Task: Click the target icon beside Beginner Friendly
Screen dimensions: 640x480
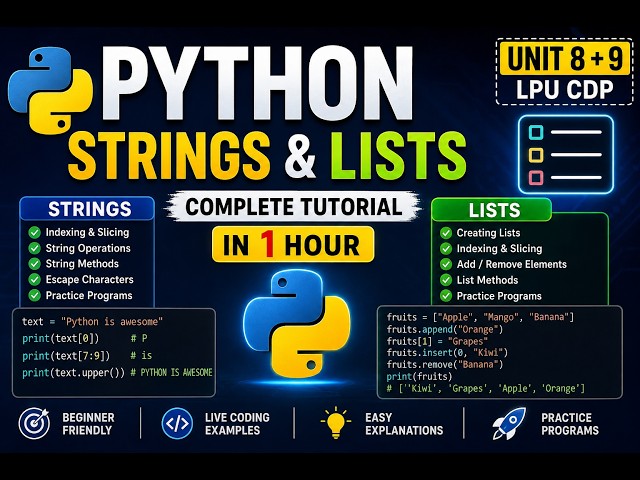Action: pyautogui.click(x=34, y=423)
